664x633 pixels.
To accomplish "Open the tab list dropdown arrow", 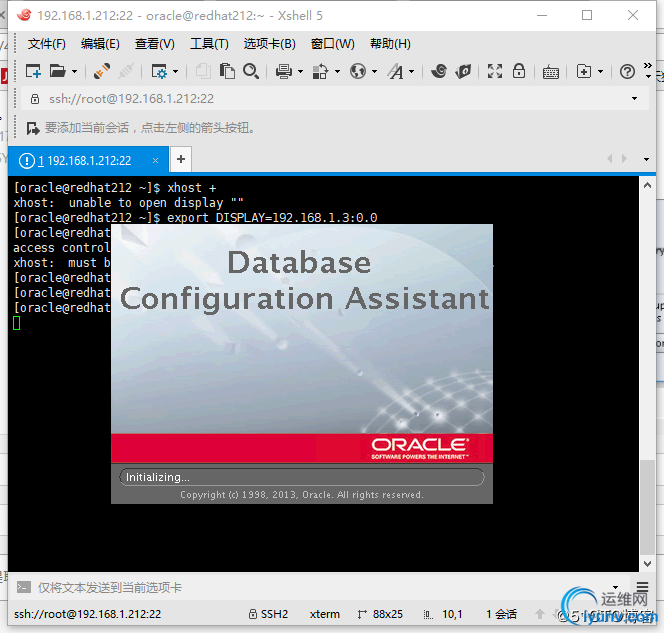I will [646, 160].
